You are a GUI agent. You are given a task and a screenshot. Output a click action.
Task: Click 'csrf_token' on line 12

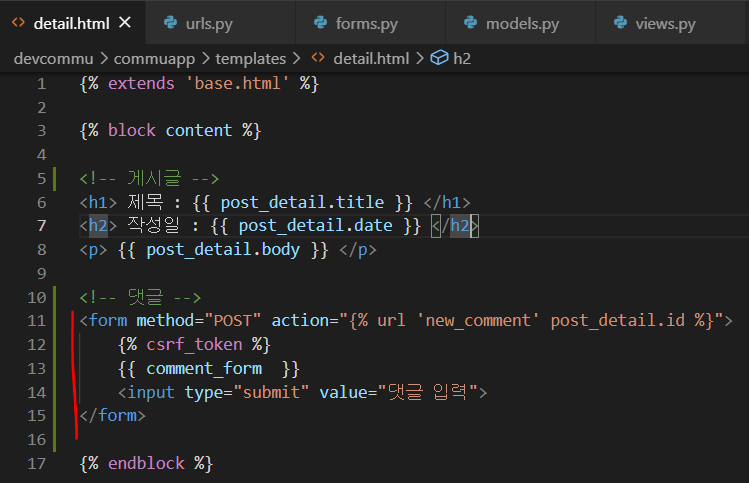pyautogui.click(x=194, y=344)
